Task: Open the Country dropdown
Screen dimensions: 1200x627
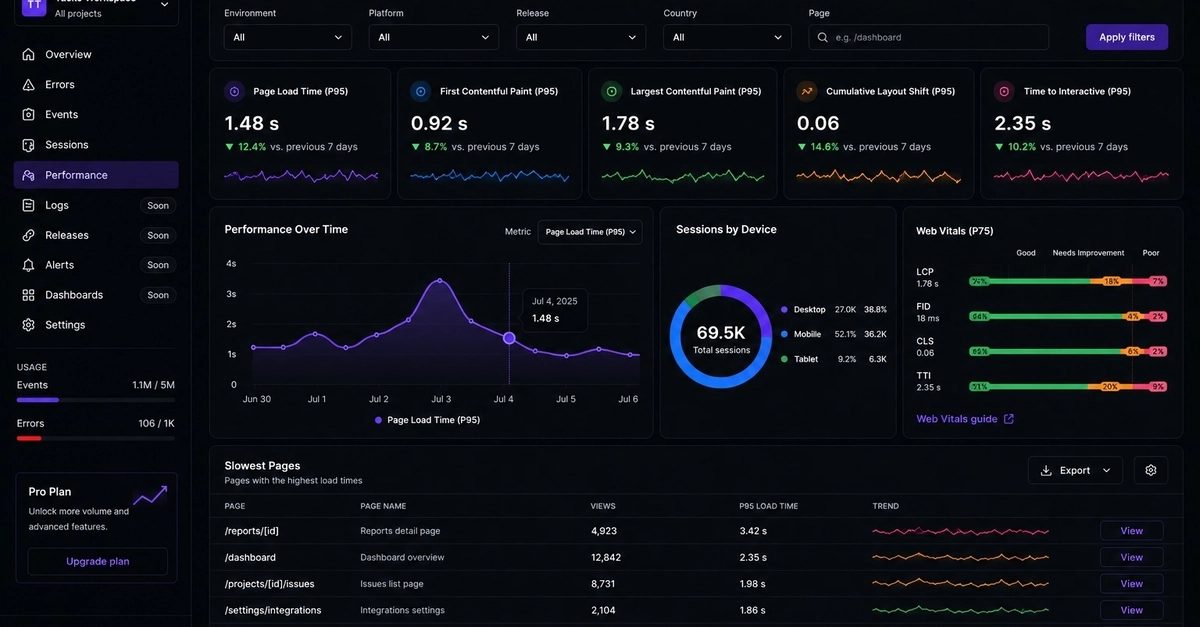Action: pyautogui.click(x=728, y=37)
